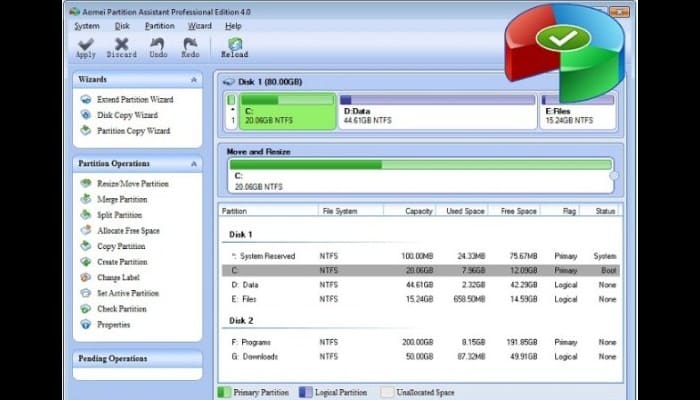Select the small System Reserved block
This screenshot has height=400, width=700.
(x=231, y=111)
